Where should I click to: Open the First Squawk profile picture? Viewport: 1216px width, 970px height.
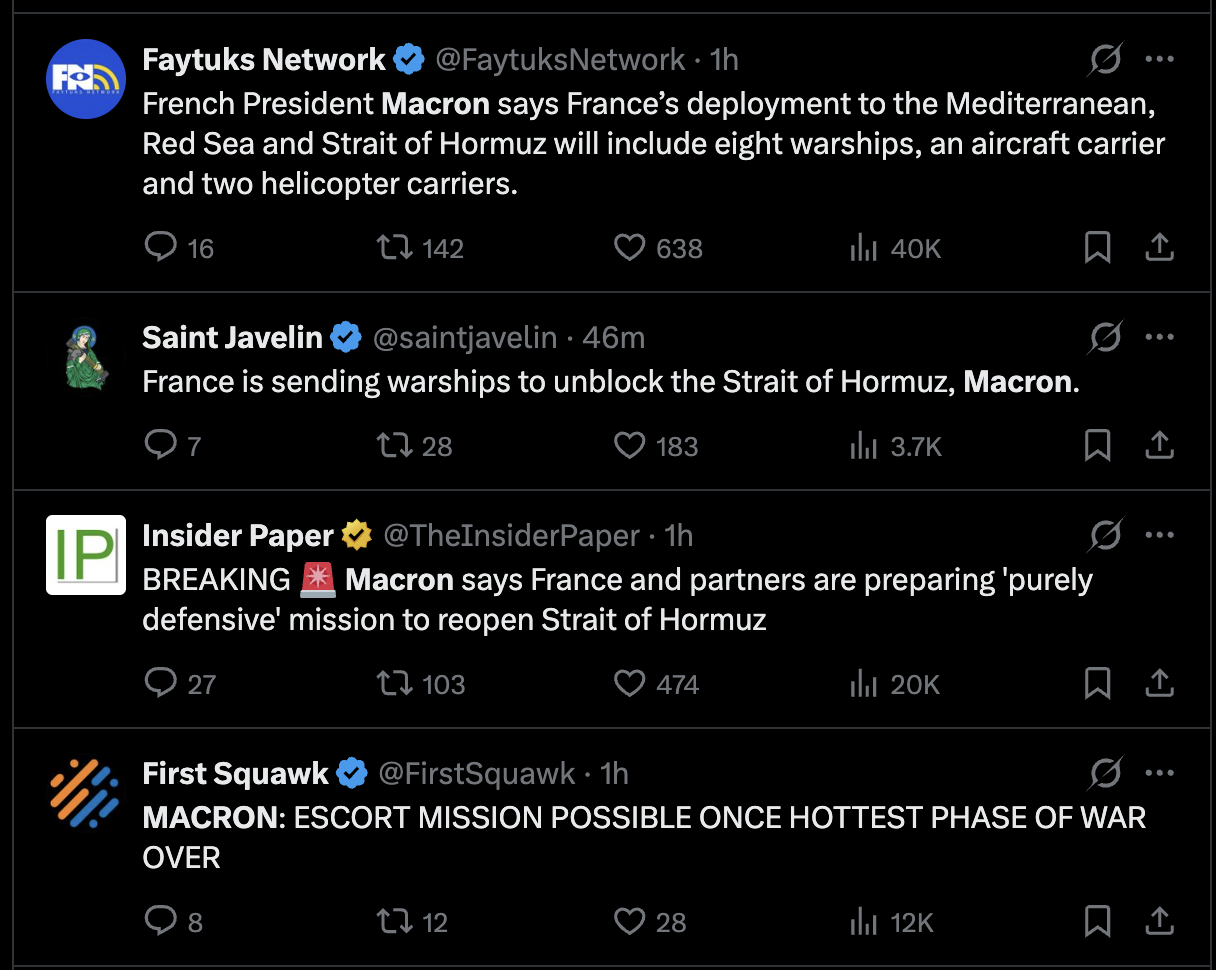click(86, 793)
